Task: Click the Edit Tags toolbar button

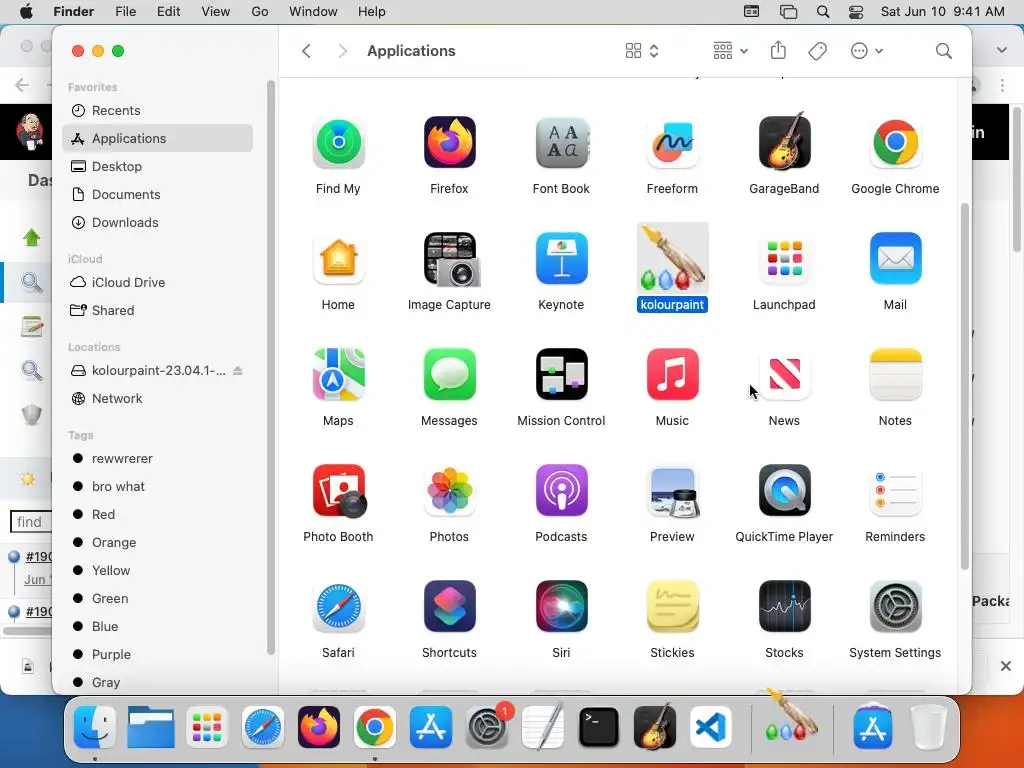Action: pos(818,51)
